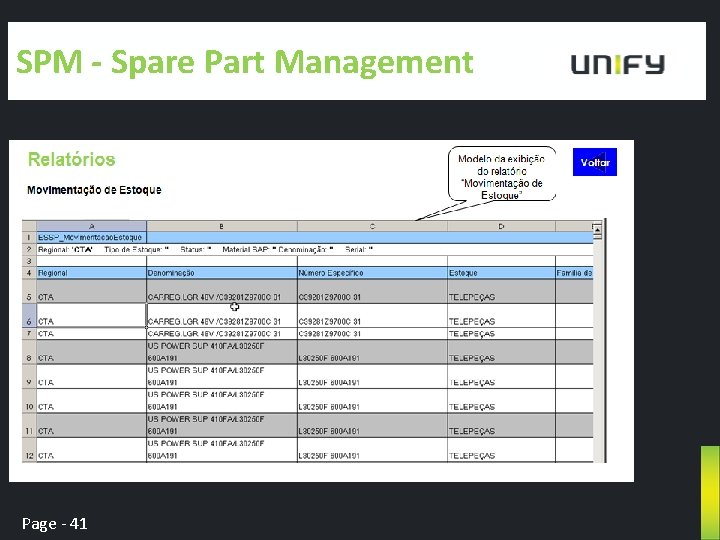Click cell ESSP_MovimentocaoEstoque in row 1
Screen dimensions: 720x540
[x=91, y=237]
